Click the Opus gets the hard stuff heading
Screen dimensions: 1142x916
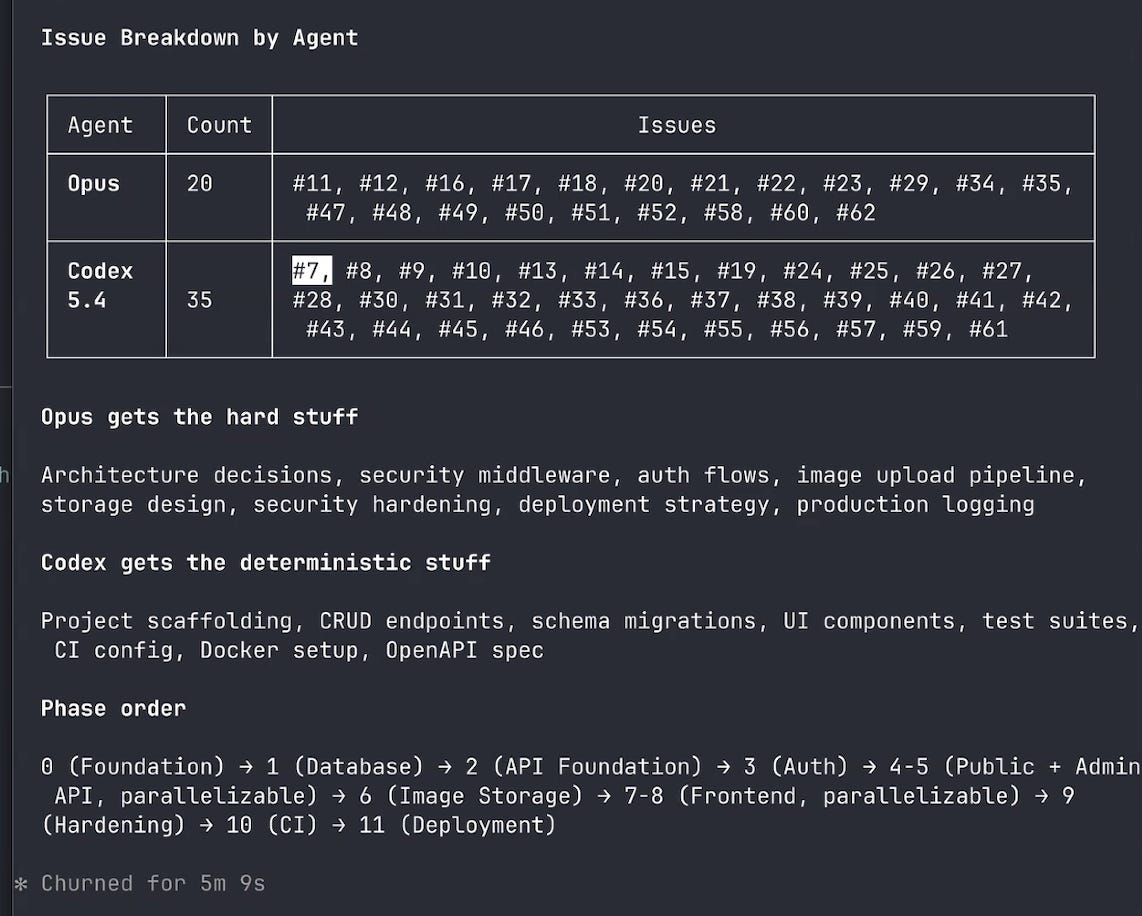pyautogui.click(x=200, y=416)
